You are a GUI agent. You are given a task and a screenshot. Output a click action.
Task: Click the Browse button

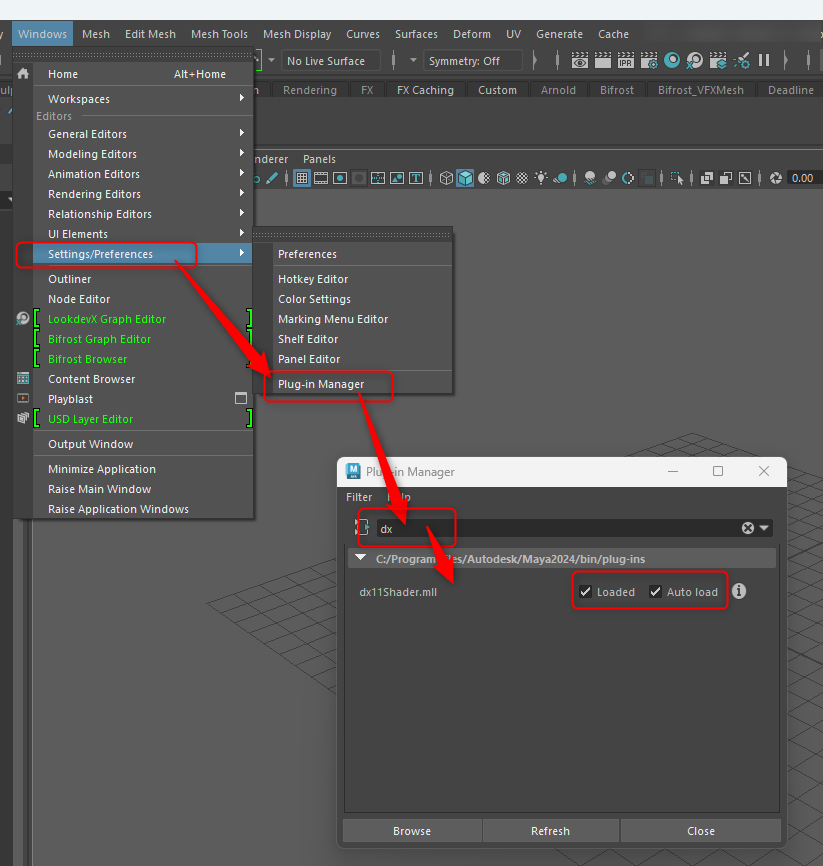point(412,831)
